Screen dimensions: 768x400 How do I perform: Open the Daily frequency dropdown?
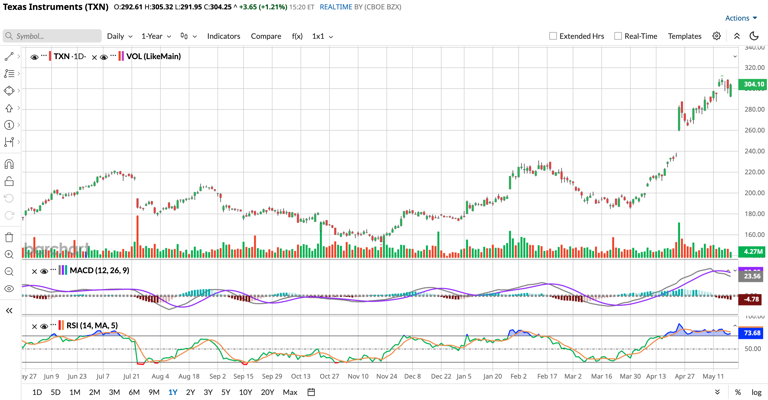pos(120,36)
